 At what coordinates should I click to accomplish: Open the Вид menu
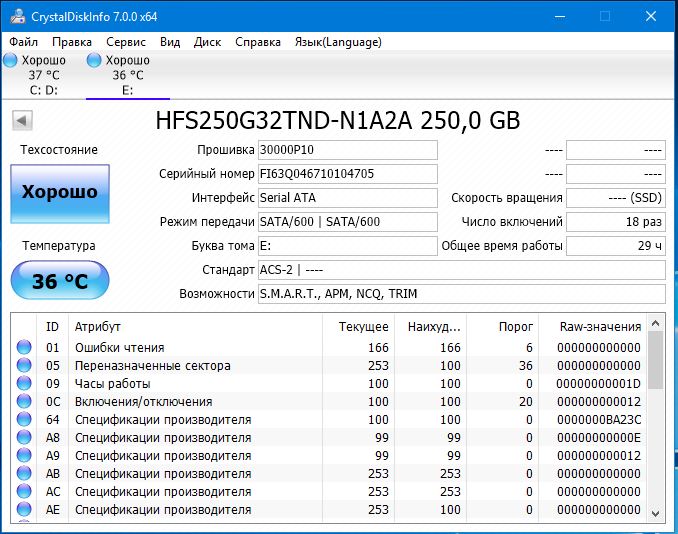170,42
